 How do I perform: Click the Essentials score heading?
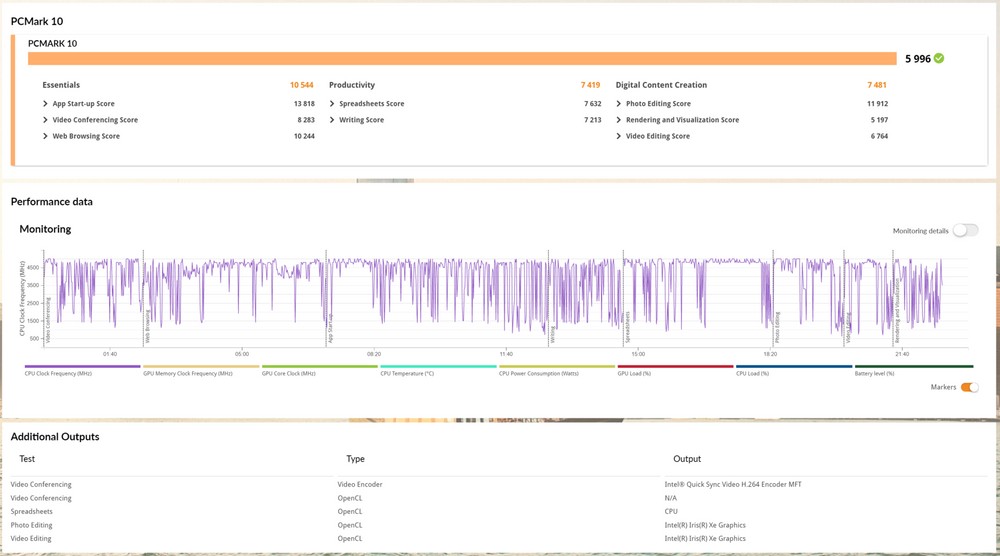(x=61, y=85)
